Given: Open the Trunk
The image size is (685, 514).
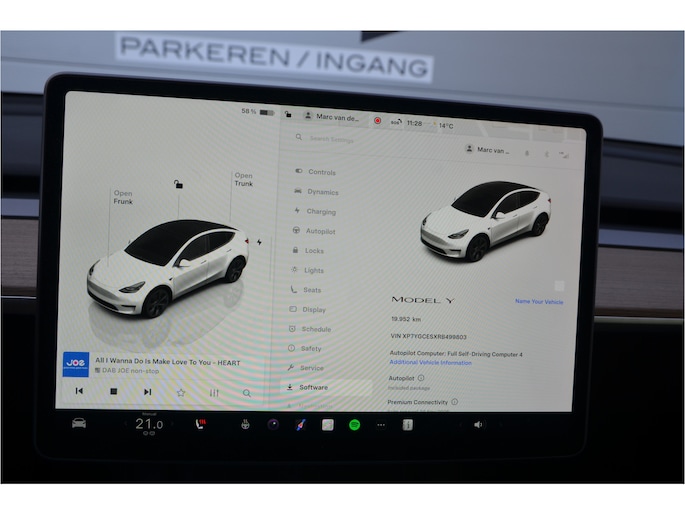Looking at the screenshot, I should (243, 180).
